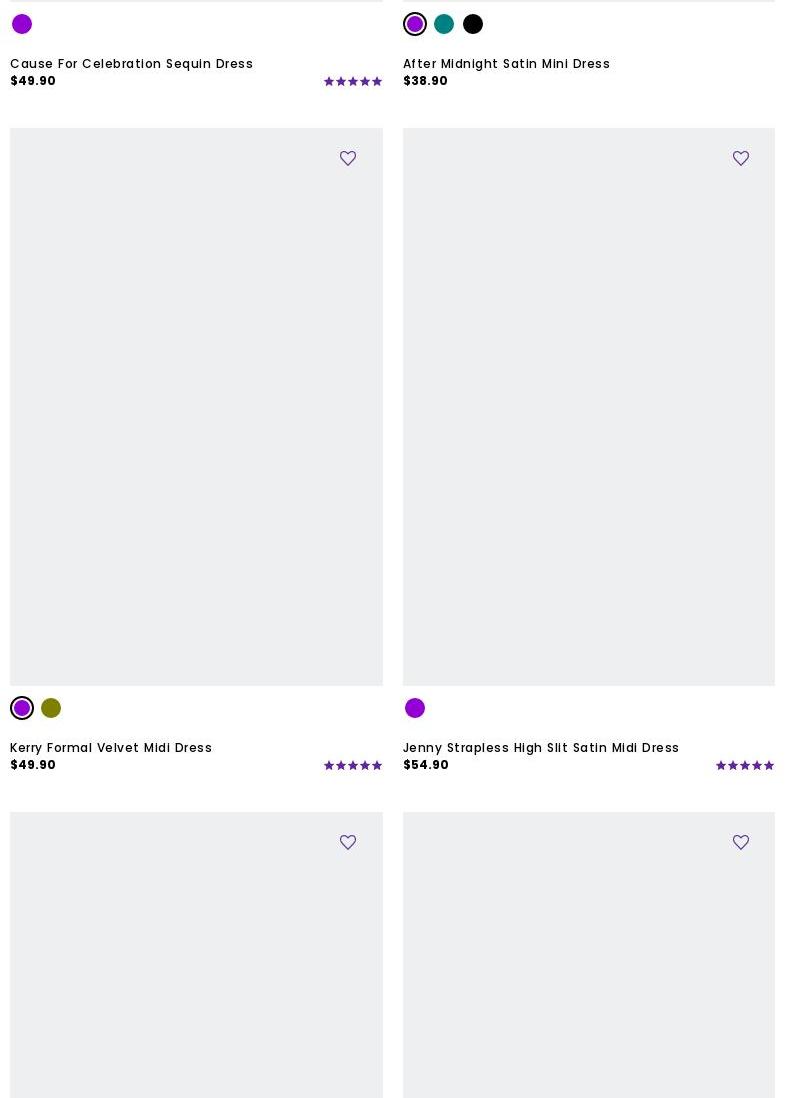Screen dimensions: 785x1098
Task: Favorite the Jenny Strapless High Slit dress
Action: click(740, 158)
